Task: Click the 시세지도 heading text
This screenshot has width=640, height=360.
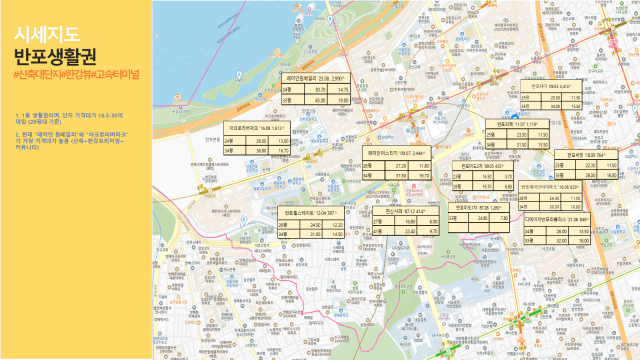Action: pyautogui.click(x=47, y=34)
